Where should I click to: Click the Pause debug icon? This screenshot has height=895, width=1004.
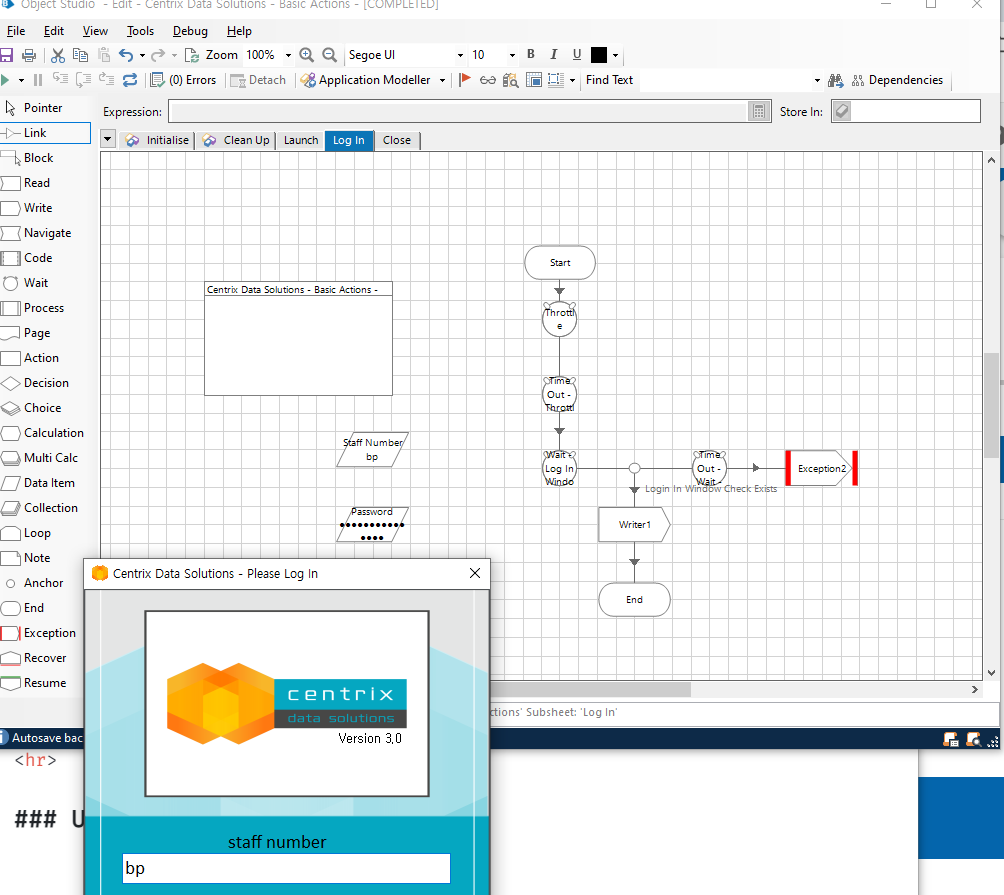(38, 80)
